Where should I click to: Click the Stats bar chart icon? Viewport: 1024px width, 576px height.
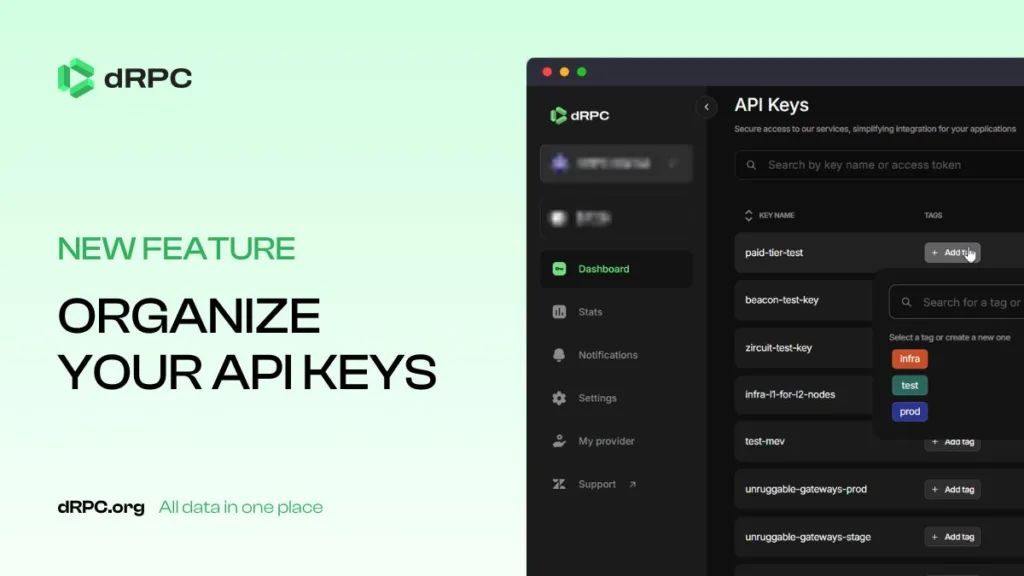[x=559, y=312]
